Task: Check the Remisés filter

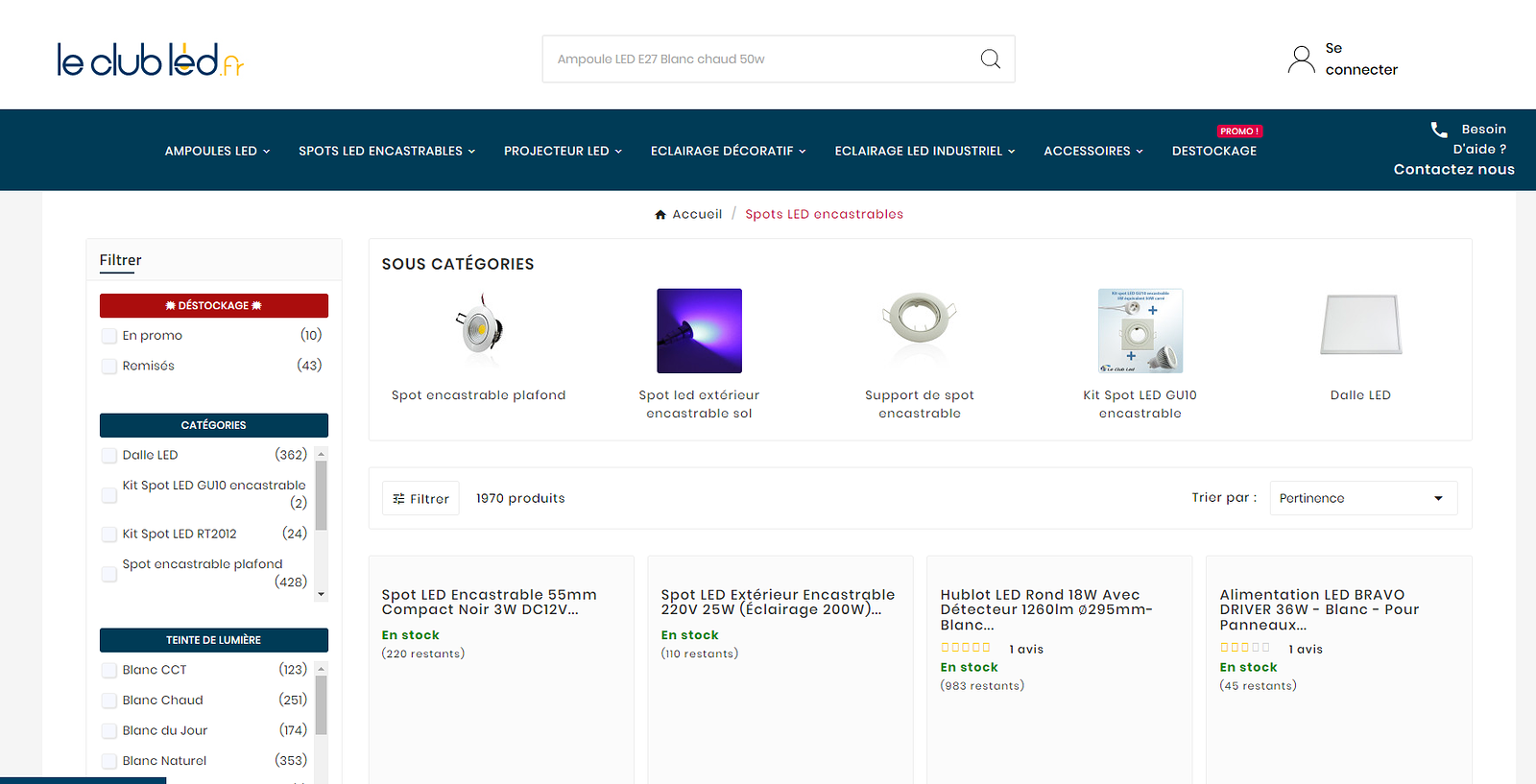Action: (109, 367)
